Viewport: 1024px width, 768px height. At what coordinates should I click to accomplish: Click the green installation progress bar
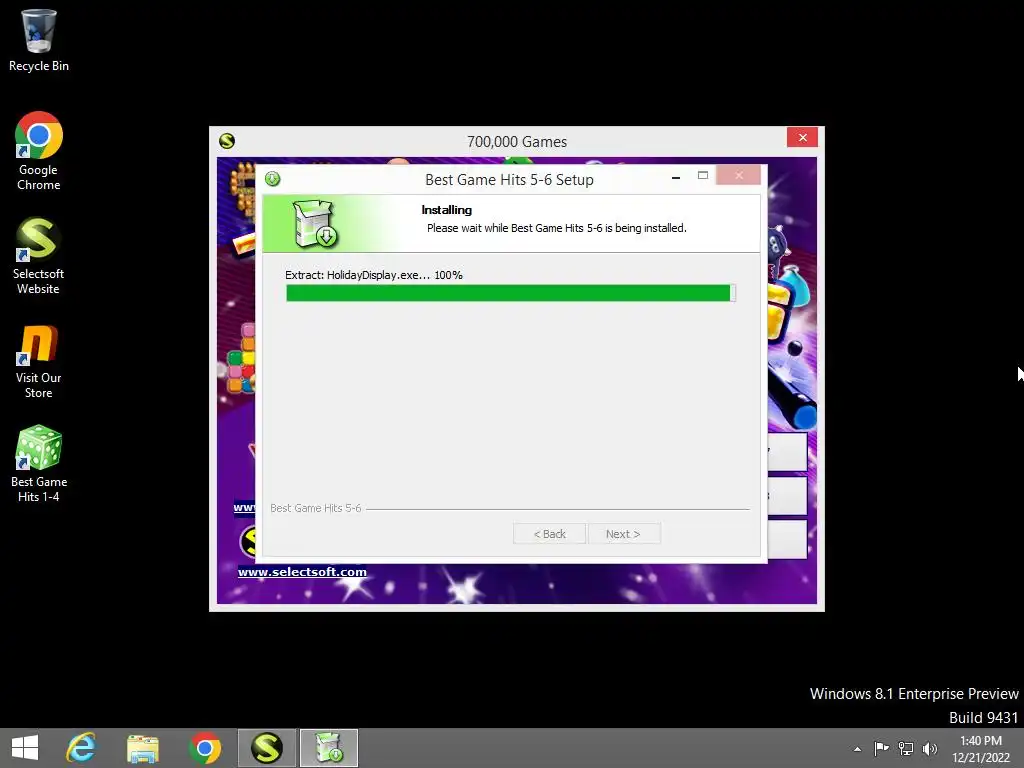click(511, 293)
